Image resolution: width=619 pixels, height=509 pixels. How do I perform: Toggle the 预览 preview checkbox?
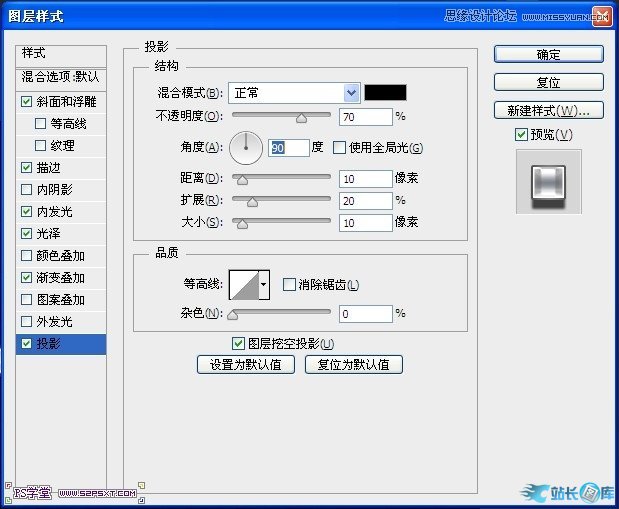521,135
